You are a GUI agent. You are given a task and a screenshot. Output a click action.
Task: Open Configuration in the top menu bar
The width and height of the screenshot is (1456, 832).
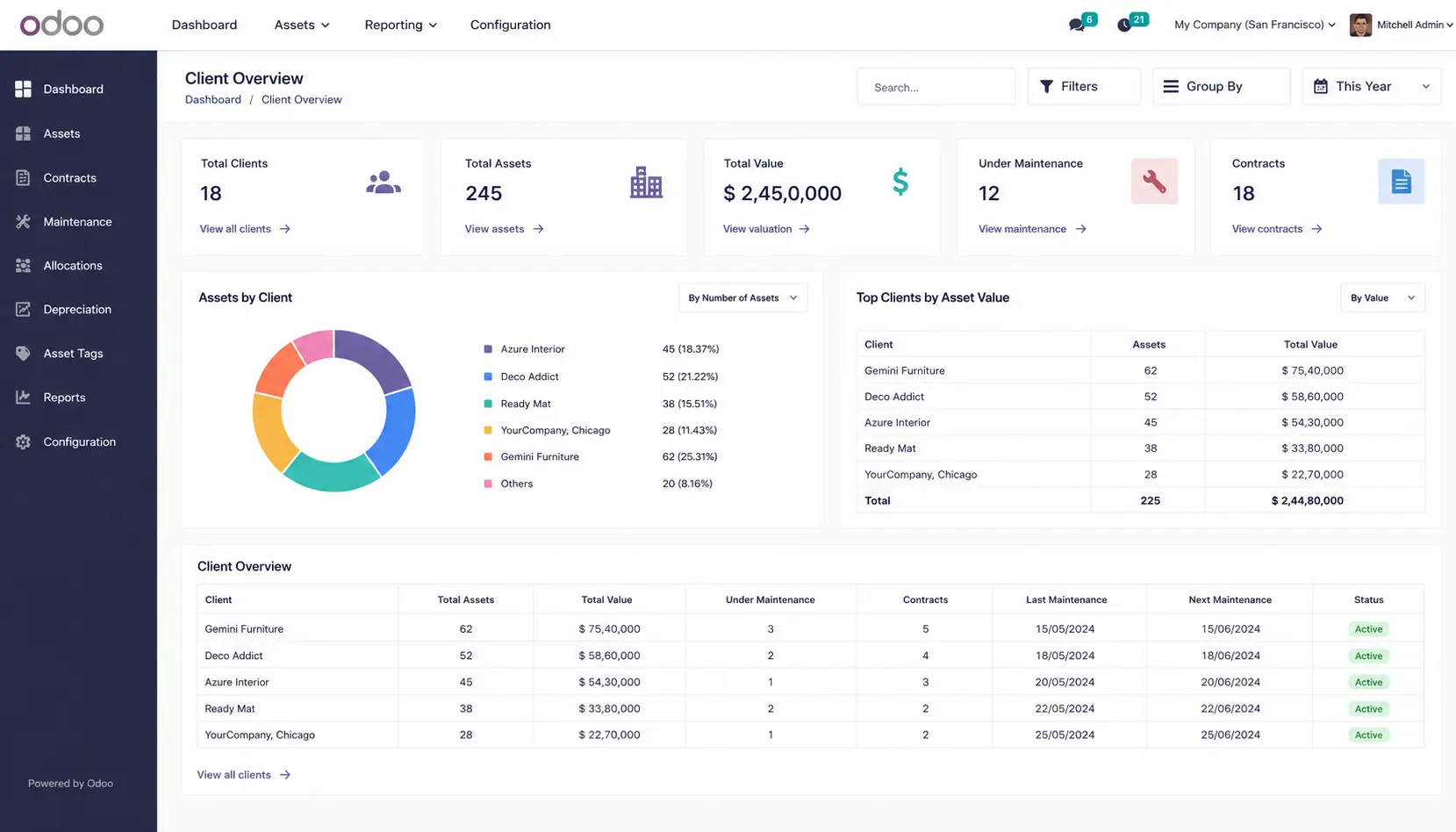coord(510,25)
